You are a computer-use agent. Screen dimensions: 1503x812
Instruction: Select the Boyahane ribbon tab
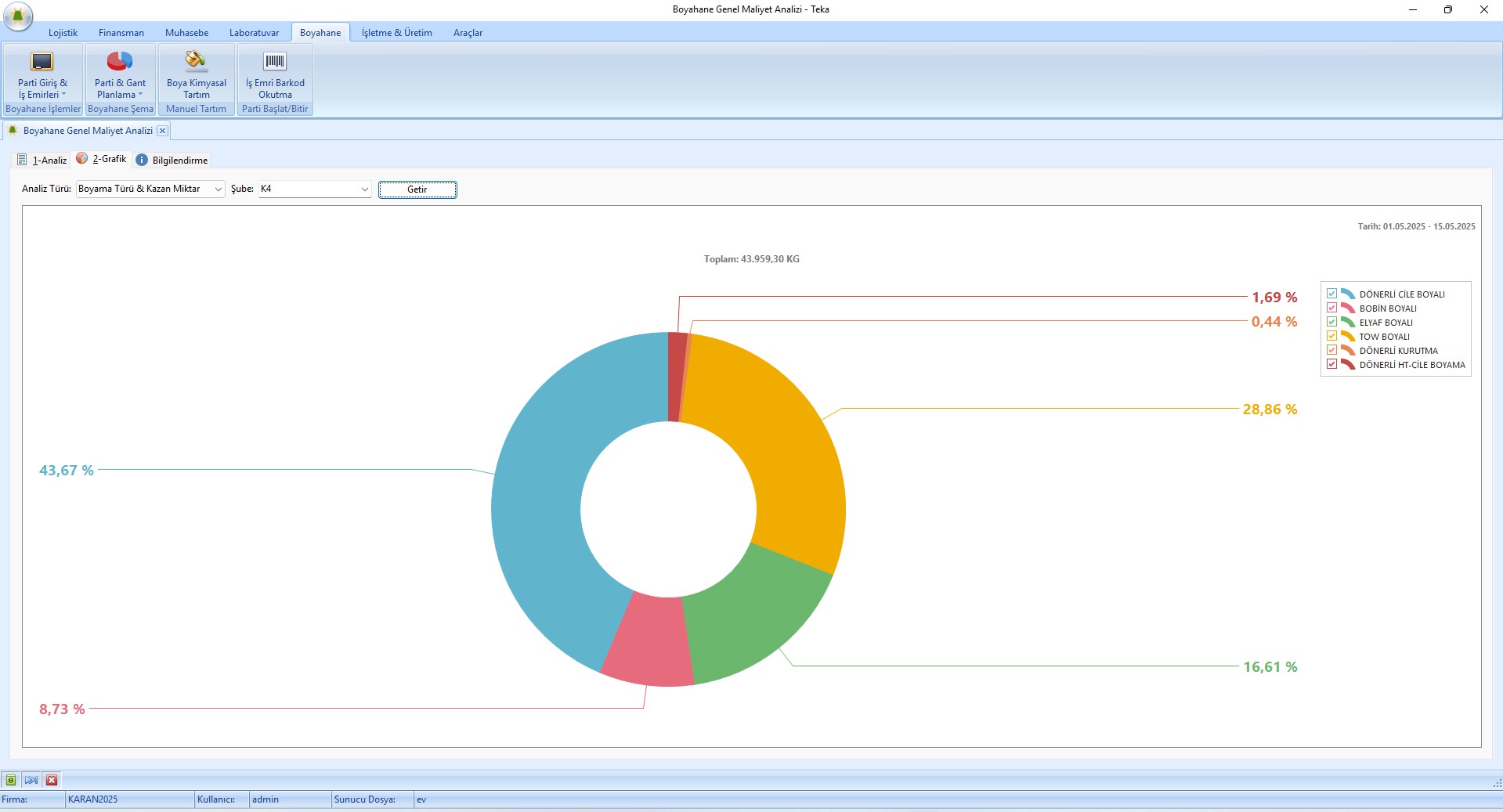320,33
